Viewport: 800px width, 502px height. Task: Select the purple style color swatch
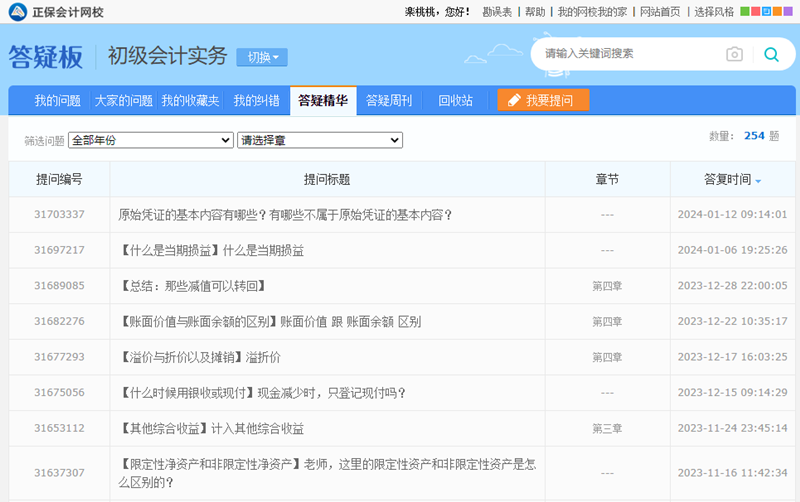[789, 12]
